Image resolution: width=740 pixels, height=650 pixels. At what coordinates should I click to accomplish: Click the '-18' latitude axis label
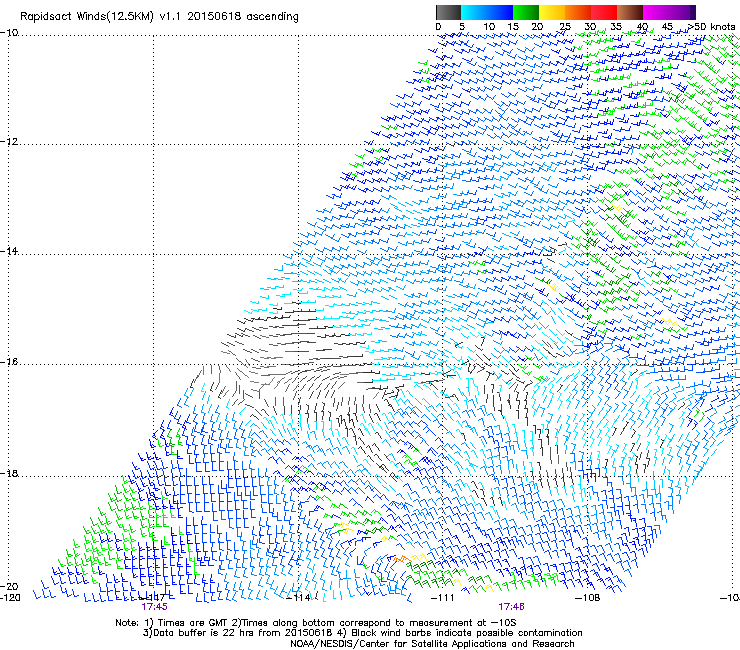[9, 473]
